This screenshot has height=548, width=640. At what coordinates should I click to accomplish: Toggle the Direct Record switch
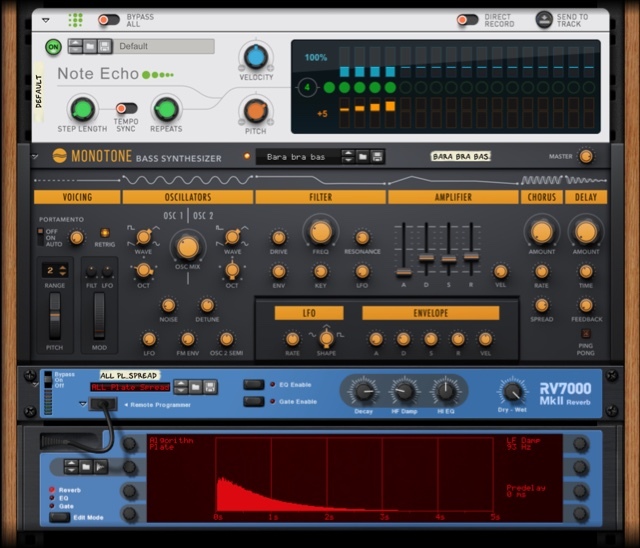pos(467,19)
